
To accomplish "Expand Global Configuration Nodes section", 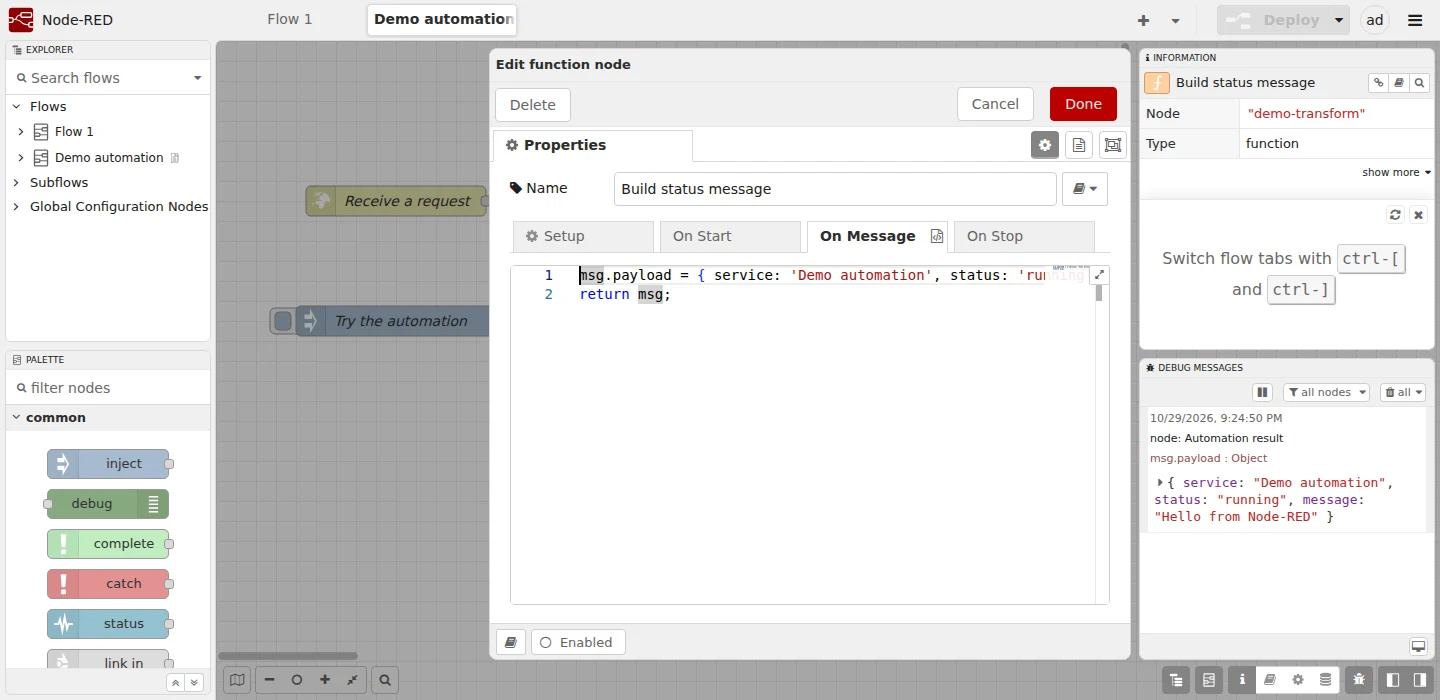I will (17, 206).
